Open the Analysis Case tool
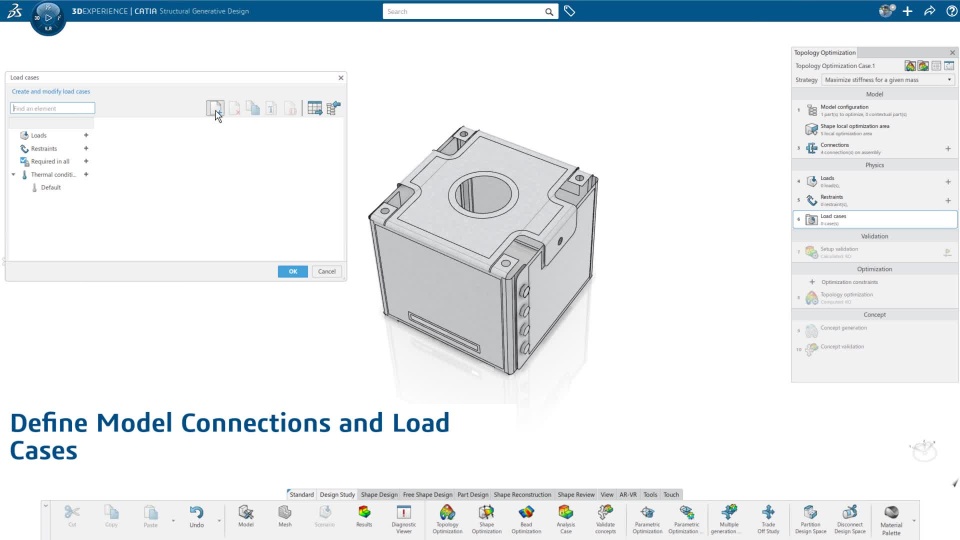The height and width of the screenshot is (540, 960). tap(566, 519)
